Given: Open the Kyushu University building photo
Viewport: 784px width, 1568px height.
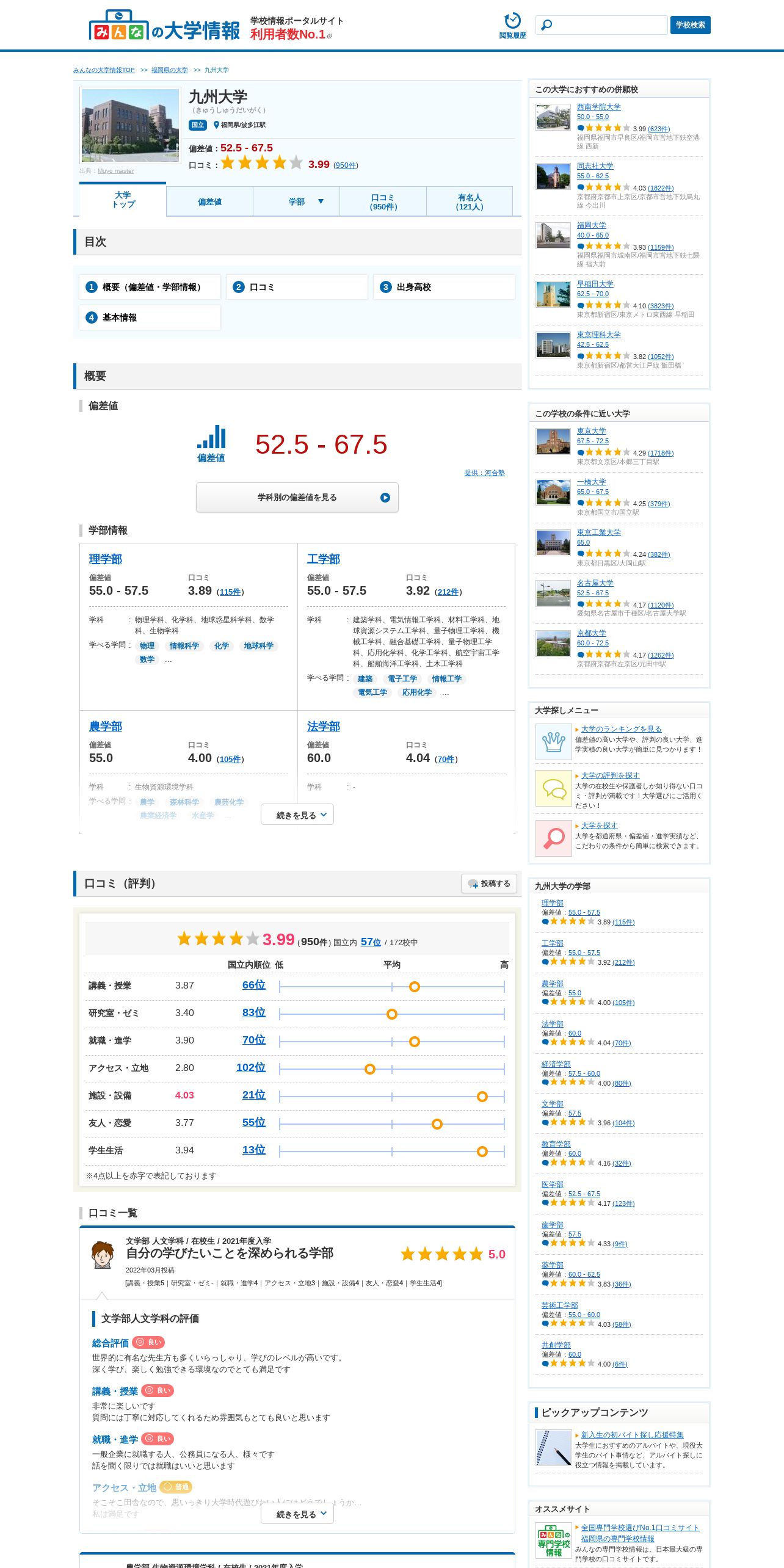Looking at the screenshot, I should [131, 125].
